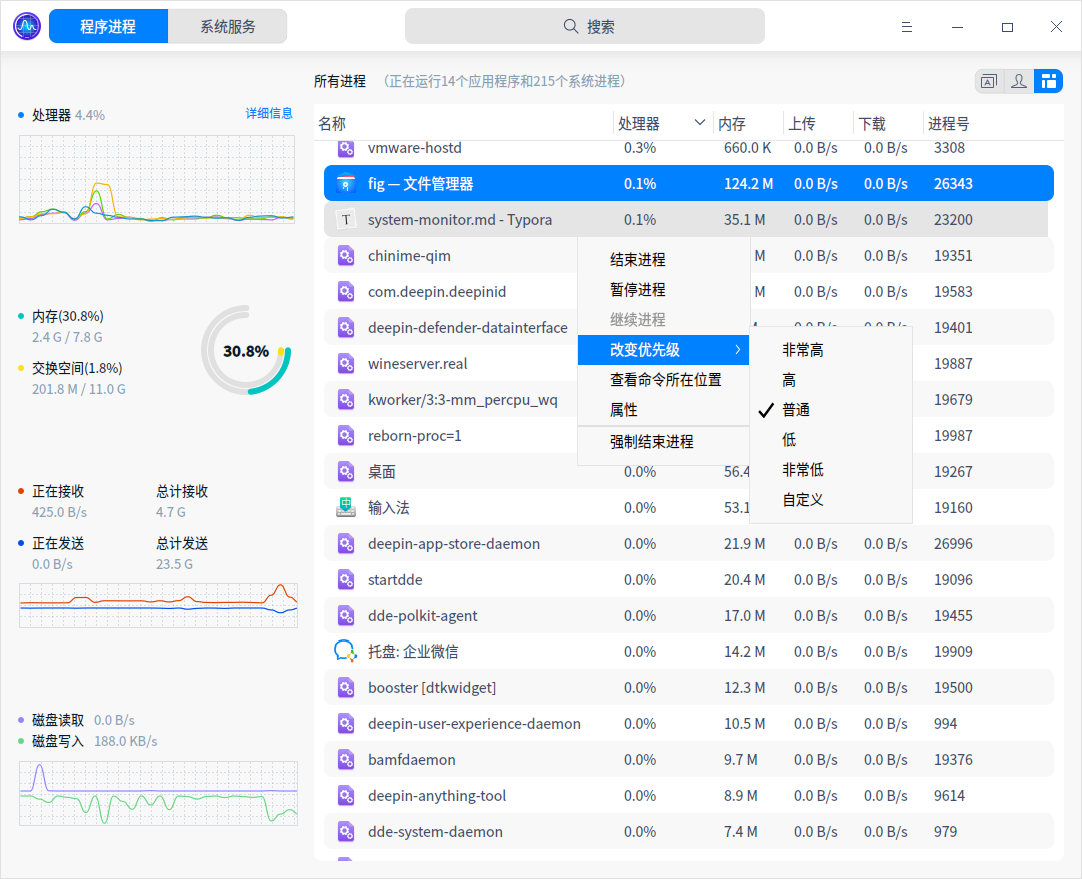Click the network traffic graph

[158, 605]
